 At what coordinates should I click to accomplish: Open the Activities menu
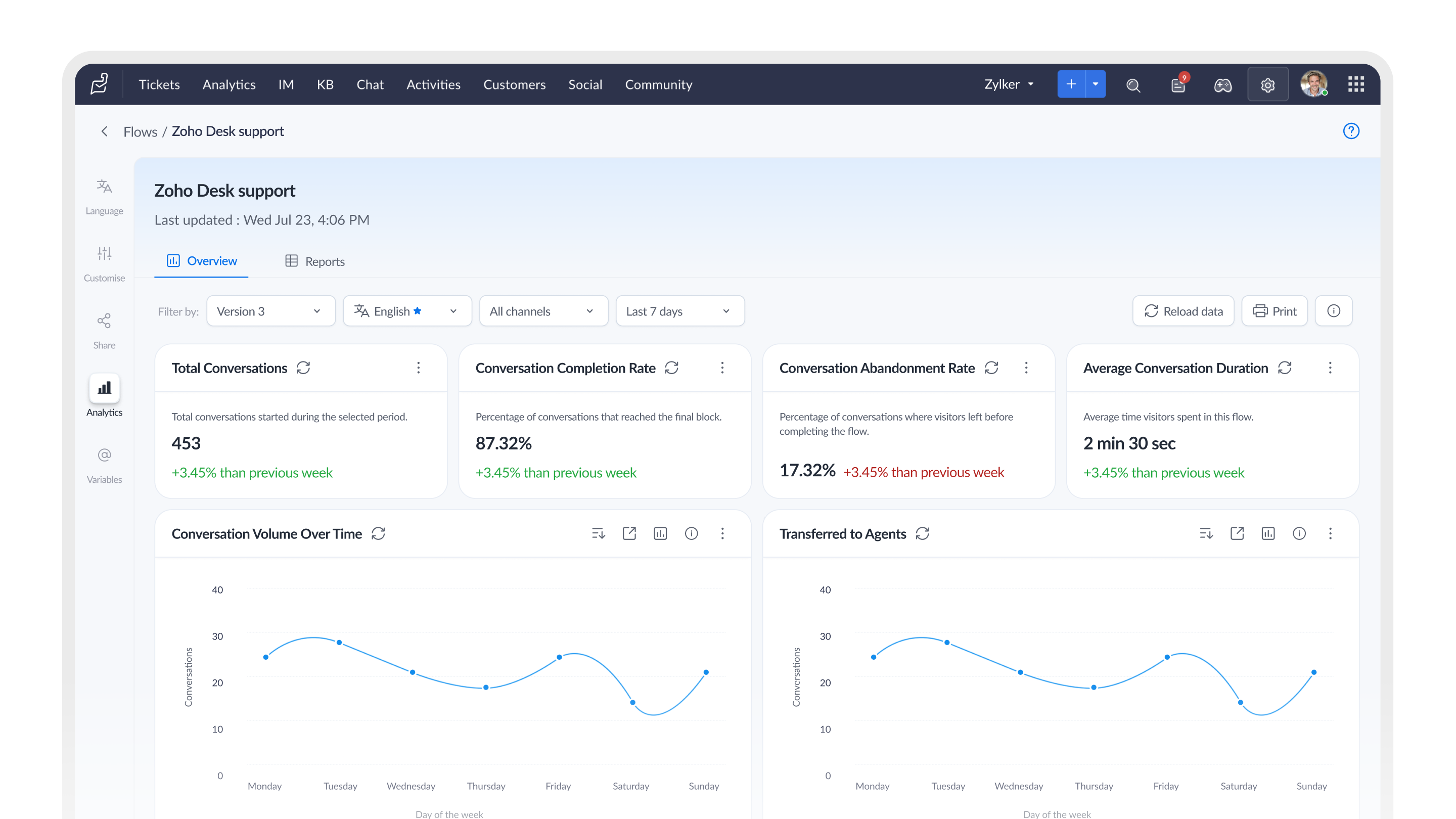[x=434, y=84]
